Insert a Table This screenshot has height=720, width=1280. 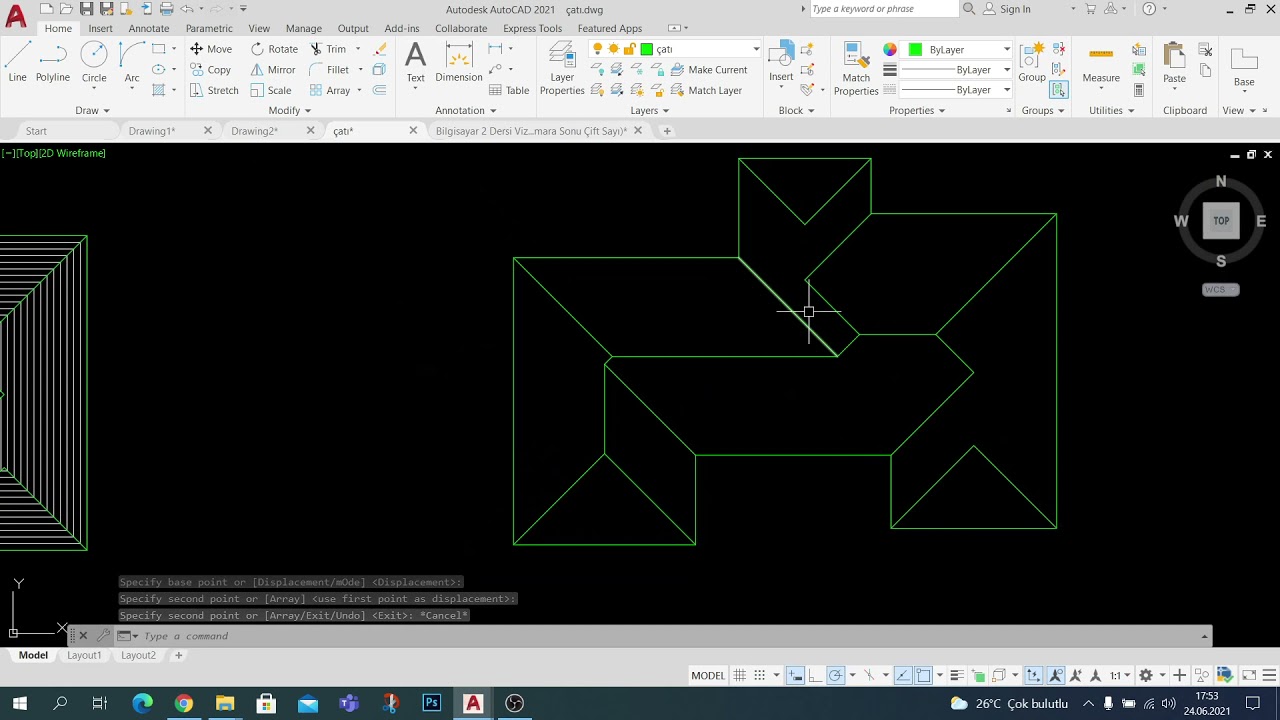[508, 90]
